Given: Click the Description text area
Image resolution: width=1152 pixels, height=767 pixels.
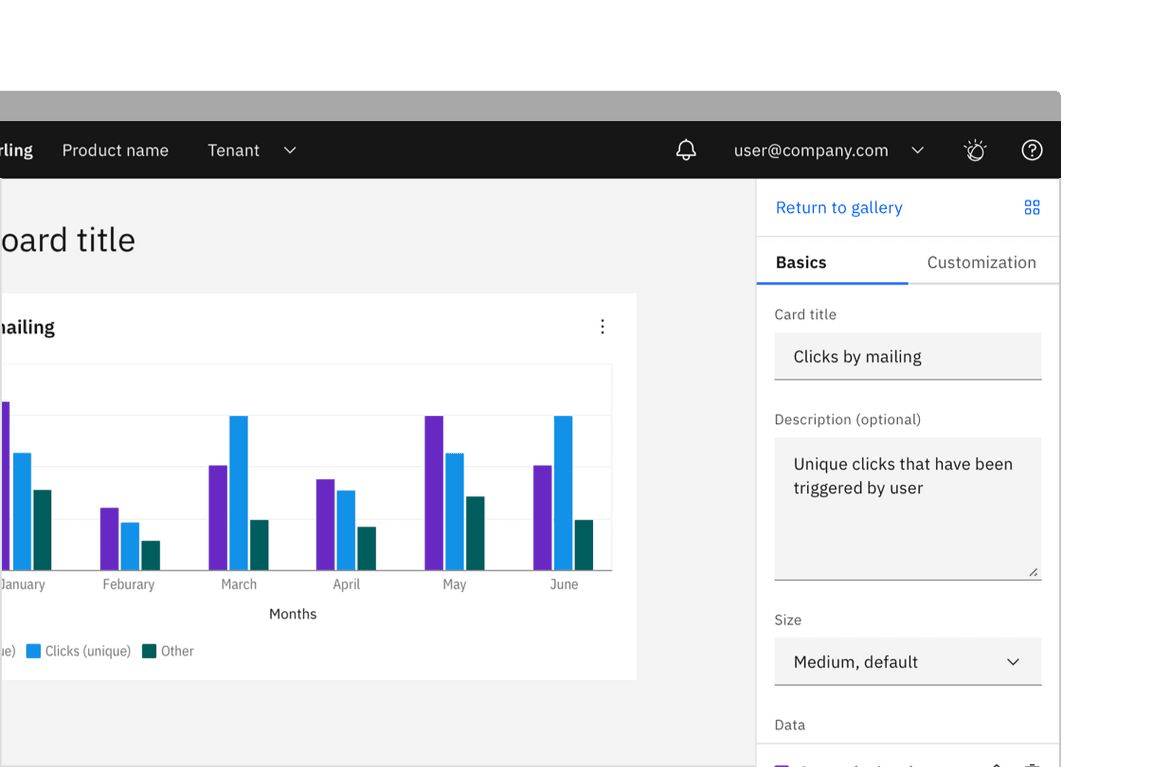Looking at the screenshot, I should point(907,508).
